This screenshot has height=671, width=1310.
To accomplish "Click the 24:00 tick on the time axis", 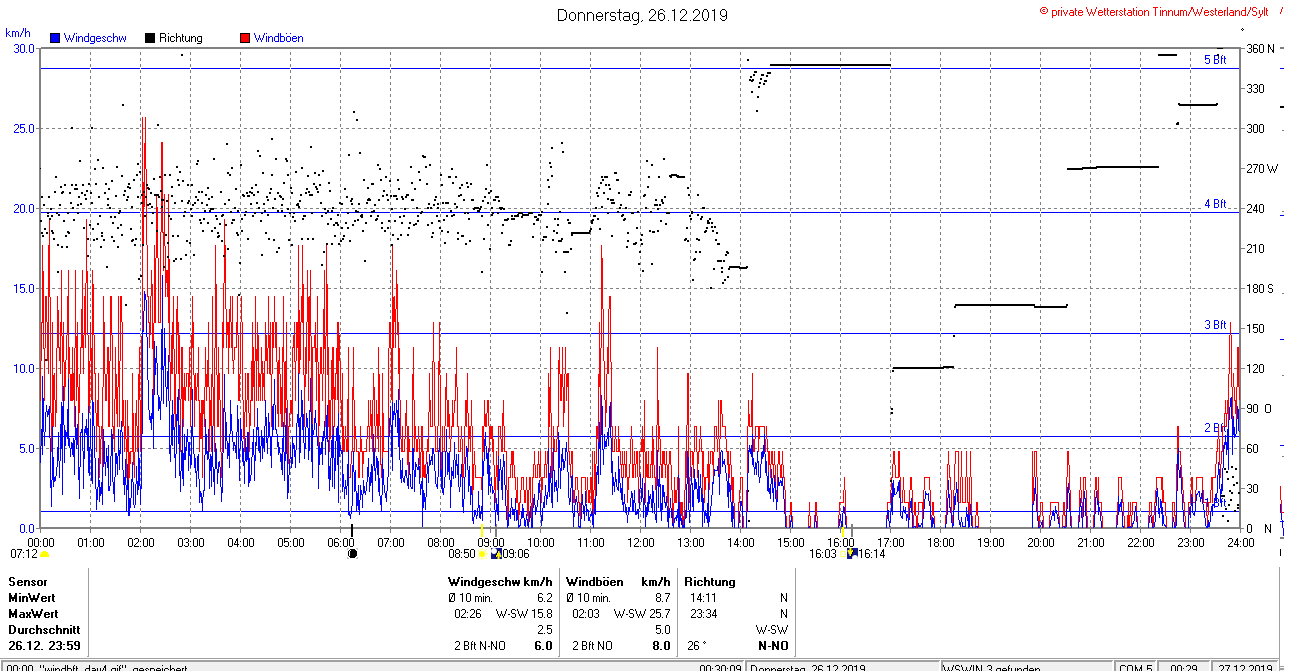I will 1240,542.
